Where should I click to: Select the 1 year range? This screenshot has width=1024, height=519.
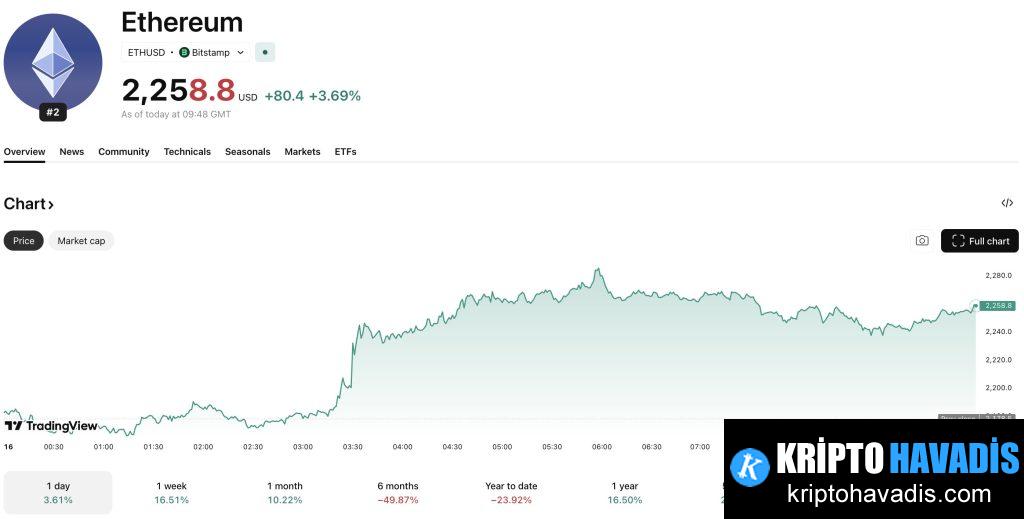[625, 493]
